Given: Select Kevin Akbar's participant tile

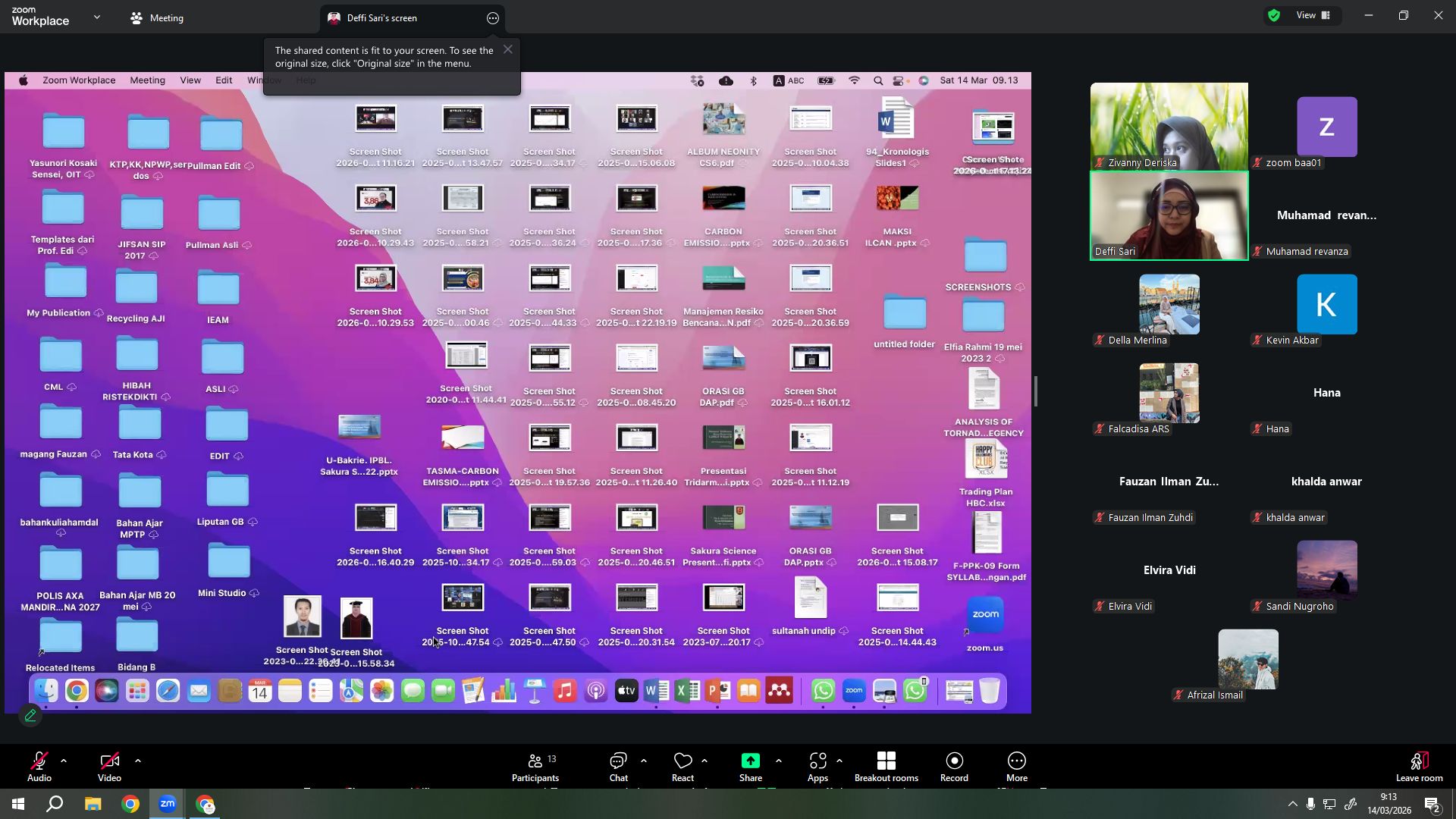Looking at the screenshot, I should 1326,305.
